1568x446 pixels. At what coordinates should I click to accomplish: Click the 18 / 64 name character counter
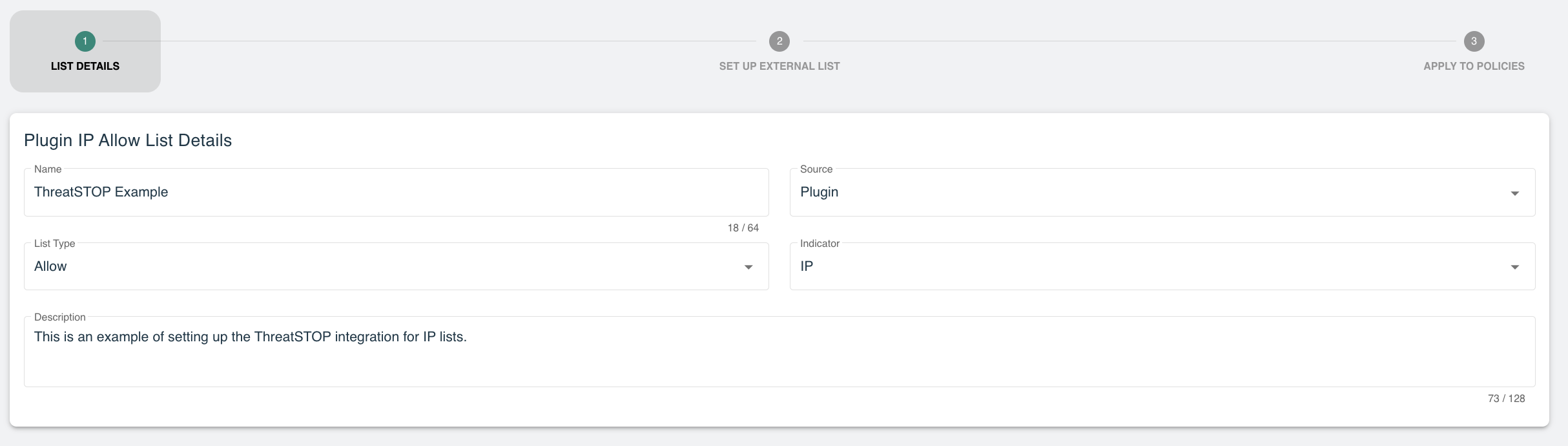(x=743, y=228)
